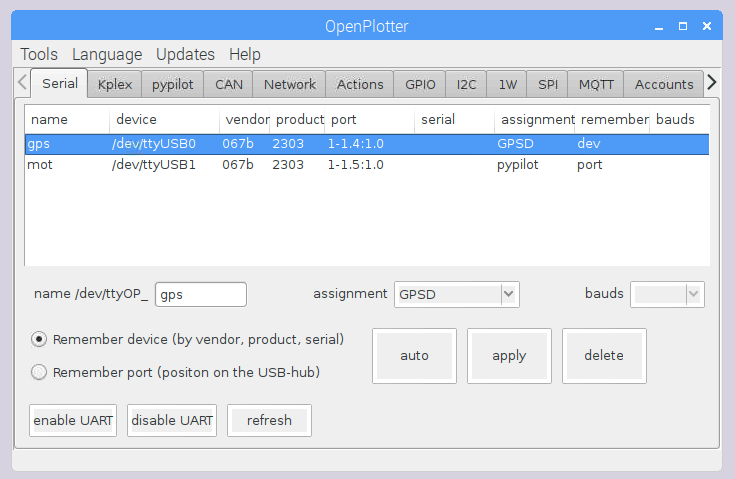Switch to the MQTT tab
Viewport: 735px width, 479px height.
pos(596,84)
